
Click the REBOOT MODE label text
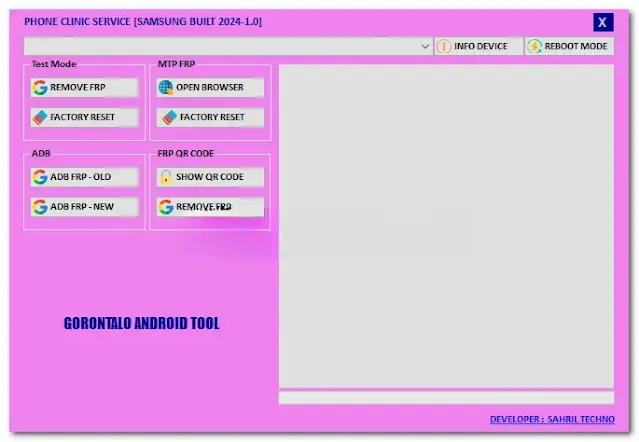coord(576,46)
